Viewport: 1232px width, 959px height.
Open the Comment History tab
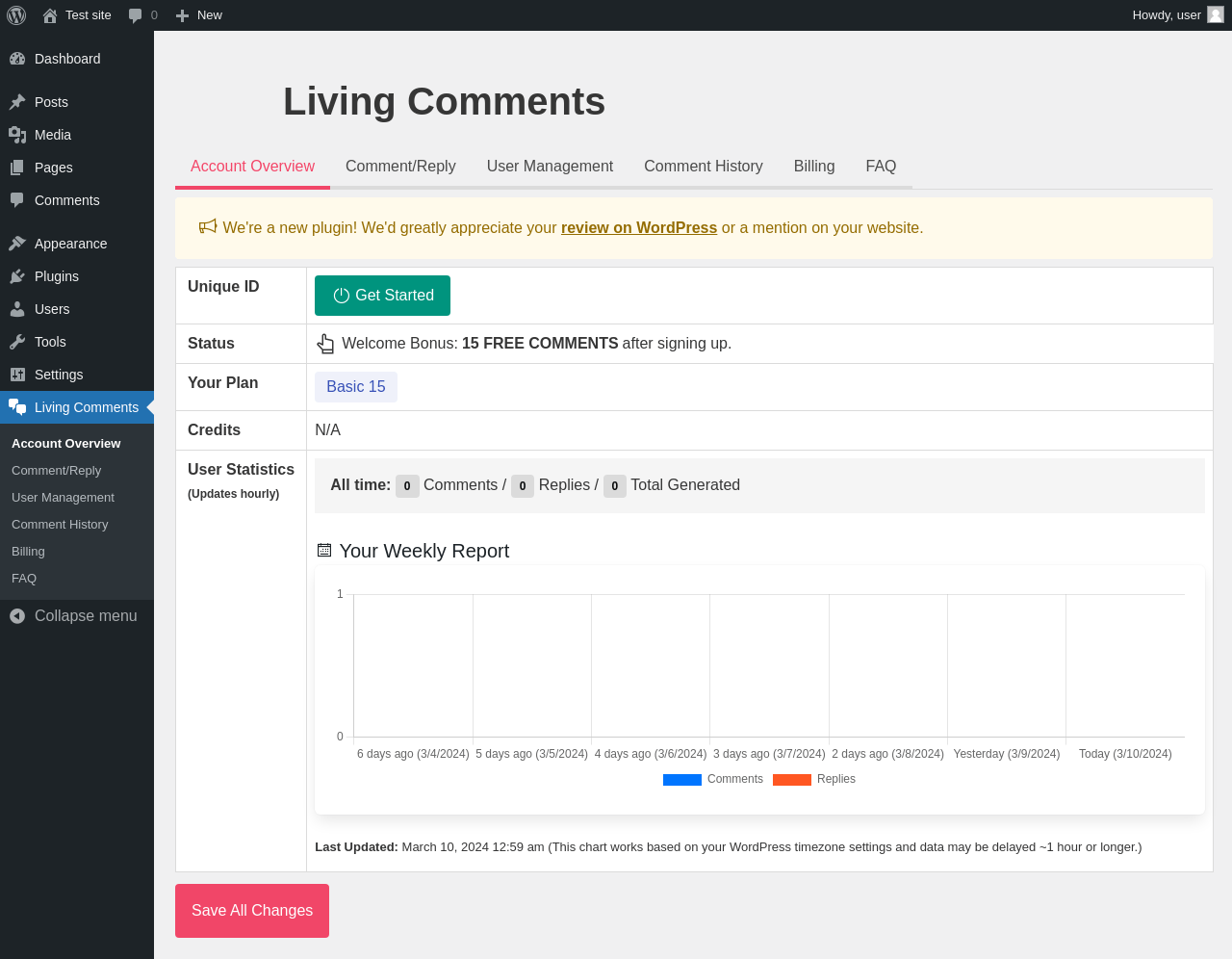(704, 167)
